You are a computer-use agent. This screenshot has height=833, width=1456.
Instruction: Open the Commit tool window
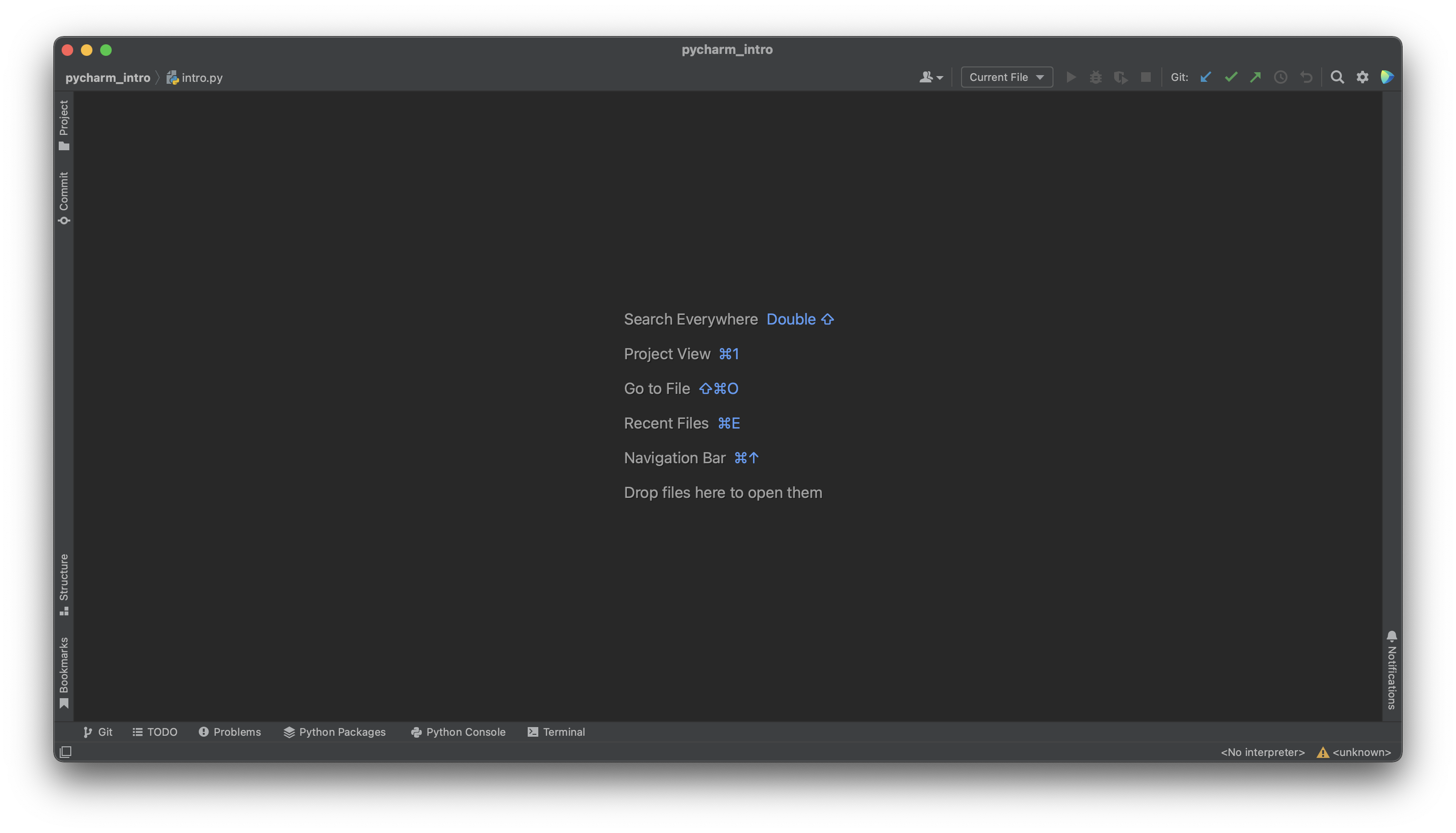pyautogui.click(x=64, y=198)
